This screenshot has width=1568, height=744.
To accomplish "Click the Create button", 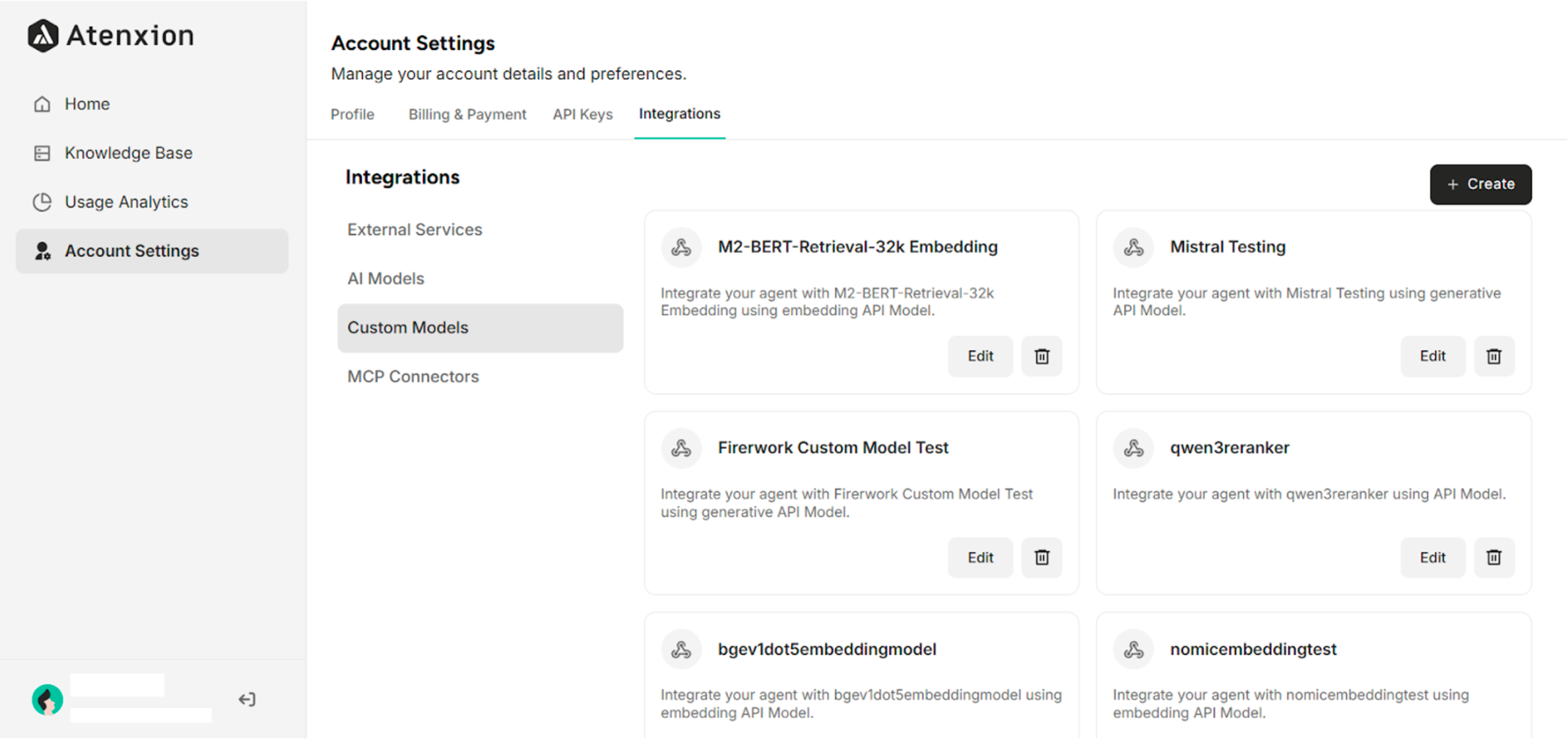I will point(1481,184).
